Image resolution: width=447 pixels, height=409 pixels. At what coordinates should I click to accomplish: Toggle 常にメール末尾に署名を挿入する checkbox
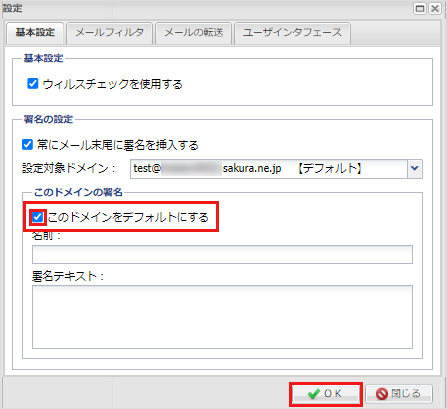click(x=27, y=145)
